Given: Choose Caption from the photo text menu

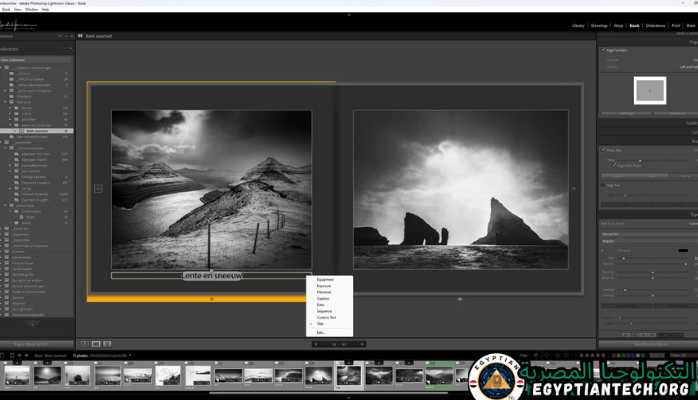Looking at the screenshot, I should 324,298.
